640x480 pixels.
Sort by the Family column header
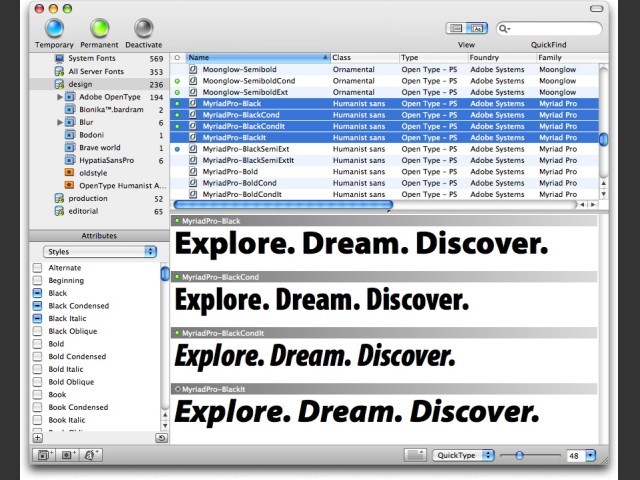572,58
